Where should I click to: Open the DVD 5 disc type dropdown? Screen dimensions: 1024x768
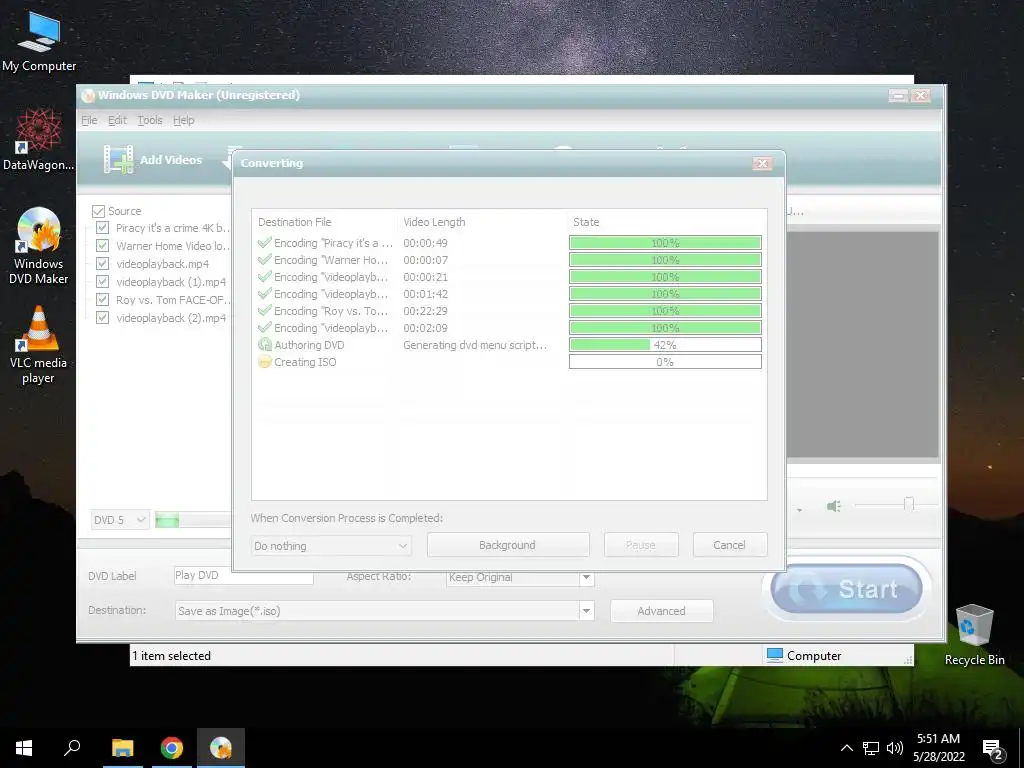click(121, 520)
